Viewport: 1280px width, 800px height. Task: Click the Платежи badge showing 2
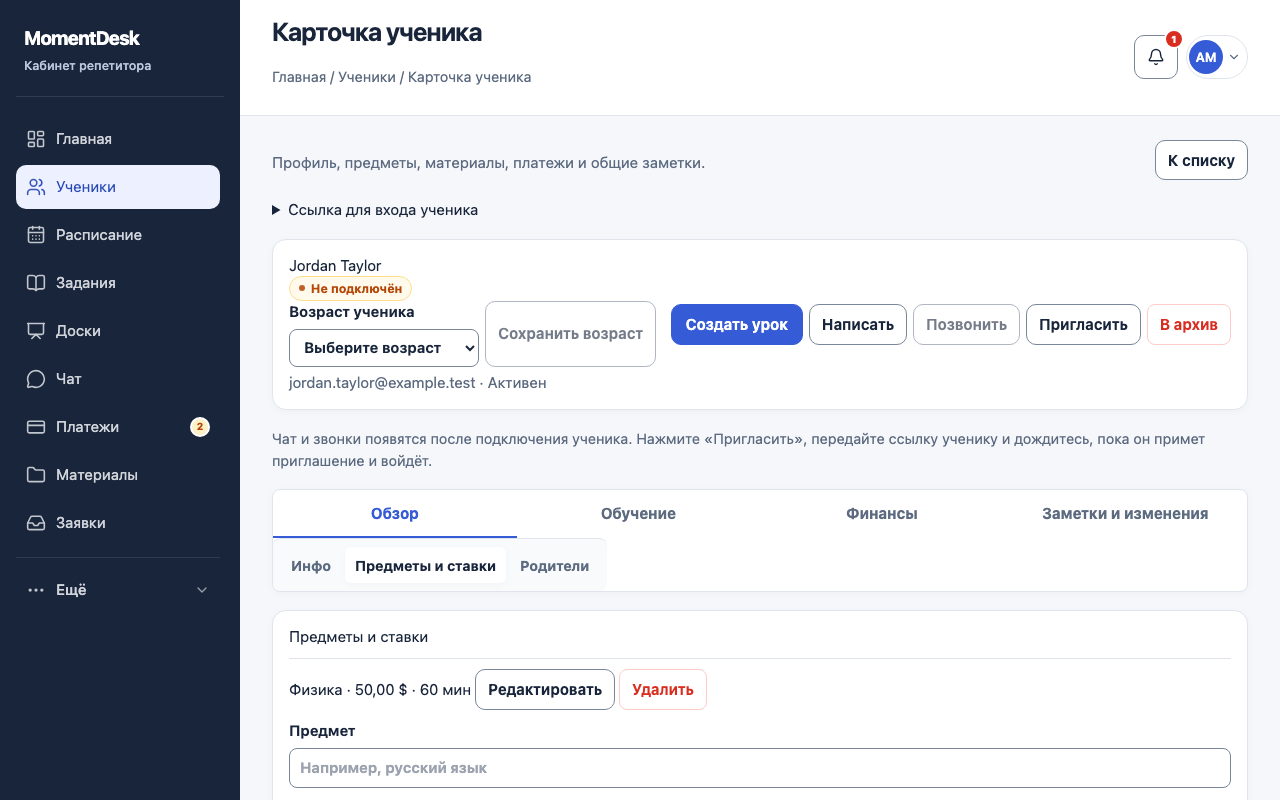(200, 427)
